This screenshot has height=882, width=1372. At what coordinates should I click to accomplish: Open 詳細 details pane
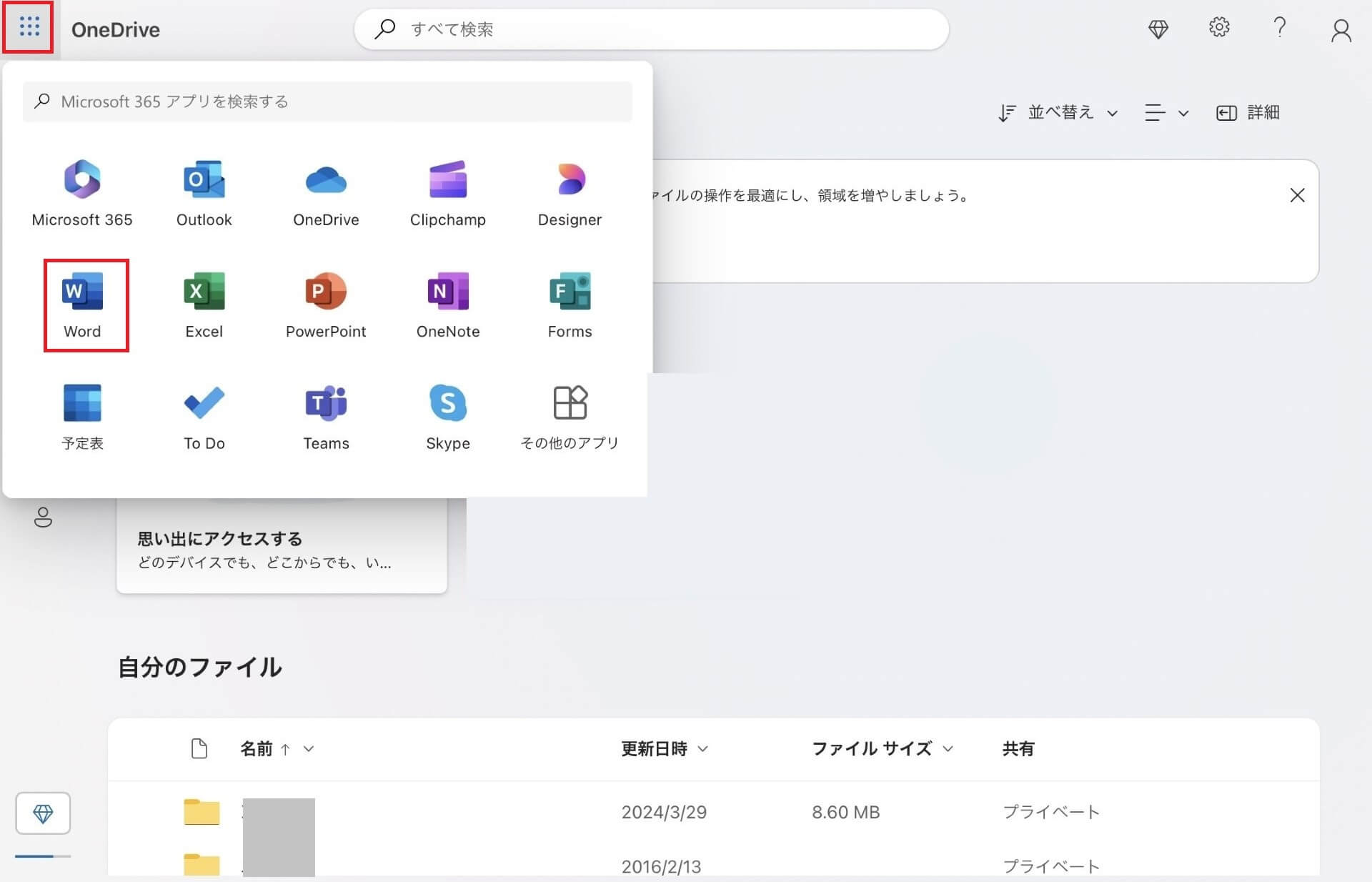click(1248, 112)
